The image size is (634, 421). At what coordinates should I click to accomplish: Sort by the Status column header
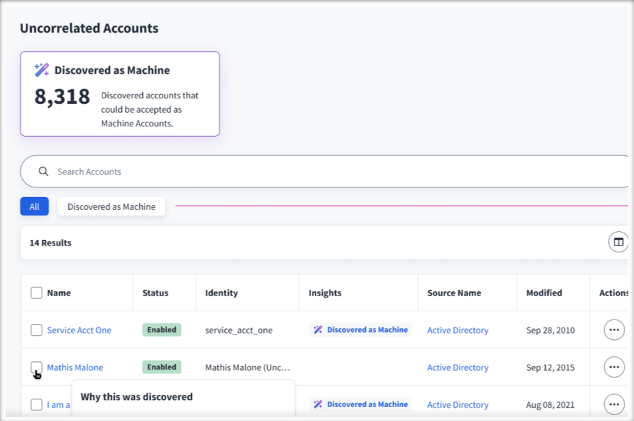[155, 293]
